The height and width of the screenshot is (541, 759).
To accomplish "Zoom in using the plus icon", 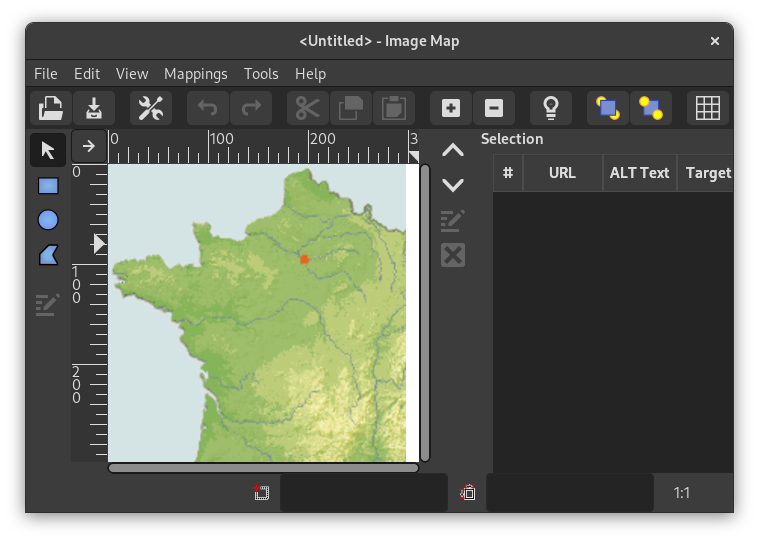I will (451, 108).
